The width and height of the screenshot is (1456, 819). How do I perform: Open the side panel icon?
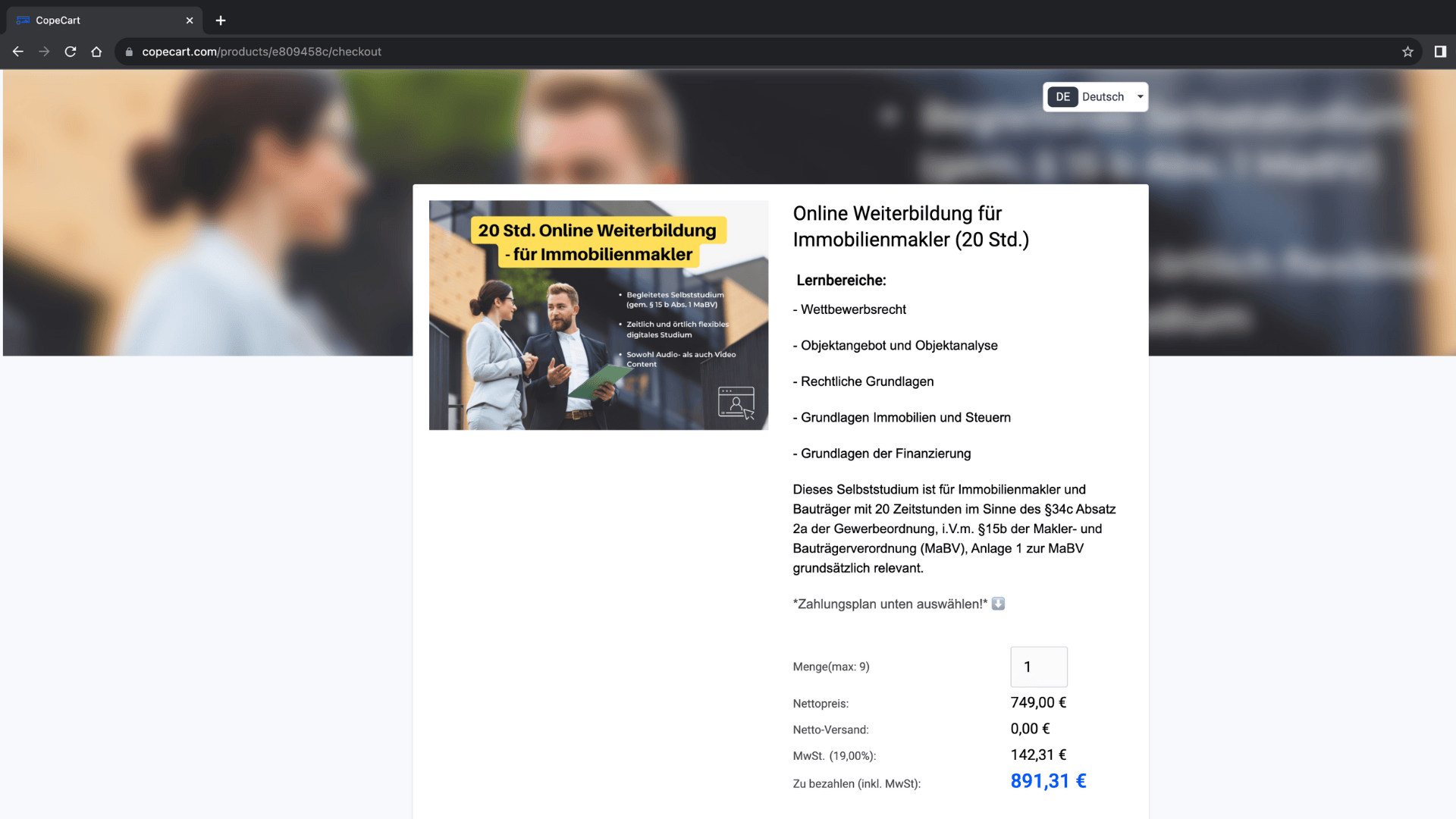[x=1439, y=52]
